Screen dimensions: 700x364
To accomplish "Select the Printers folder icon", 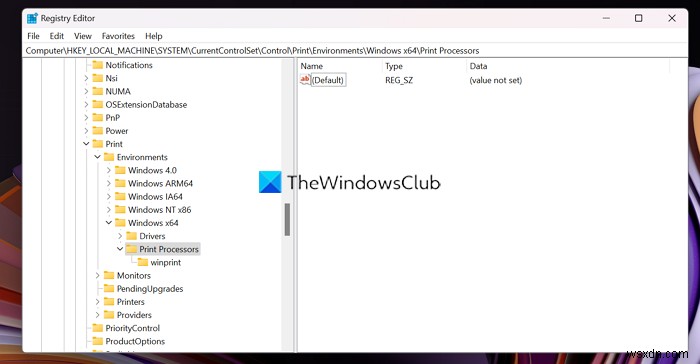I will pyautogui.click(x=109, y=302).
